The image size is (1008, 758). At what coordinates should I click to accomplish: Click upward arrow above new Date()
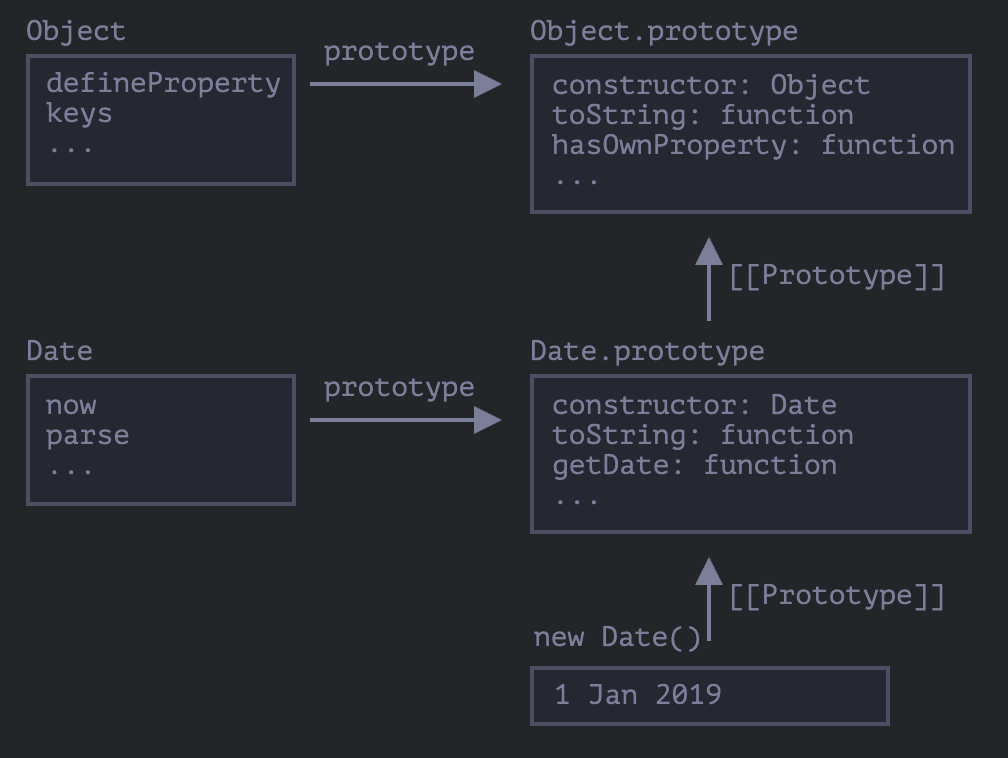709,600
